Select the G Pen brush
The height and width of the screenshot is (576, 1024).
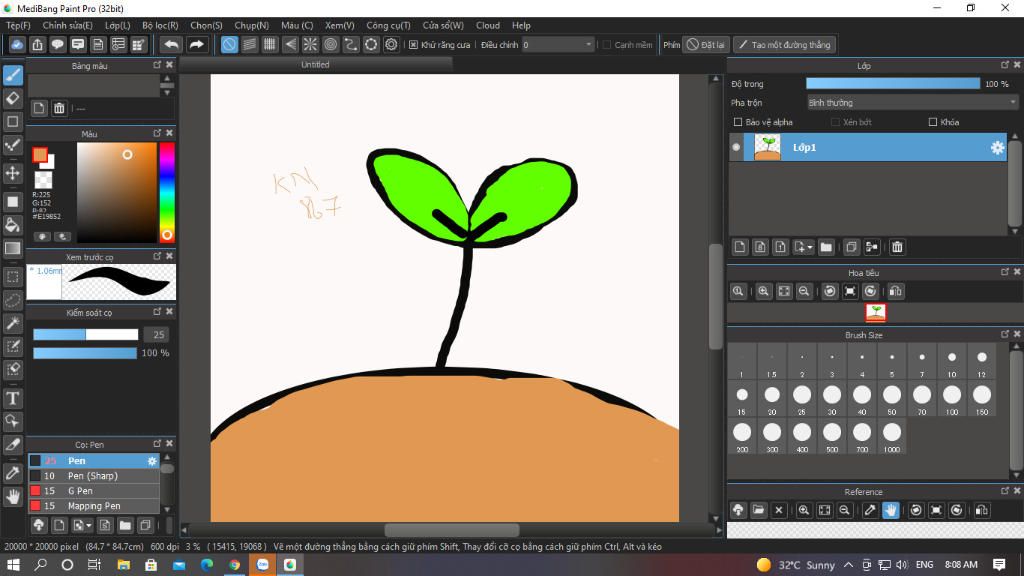(x=94, y=491)
